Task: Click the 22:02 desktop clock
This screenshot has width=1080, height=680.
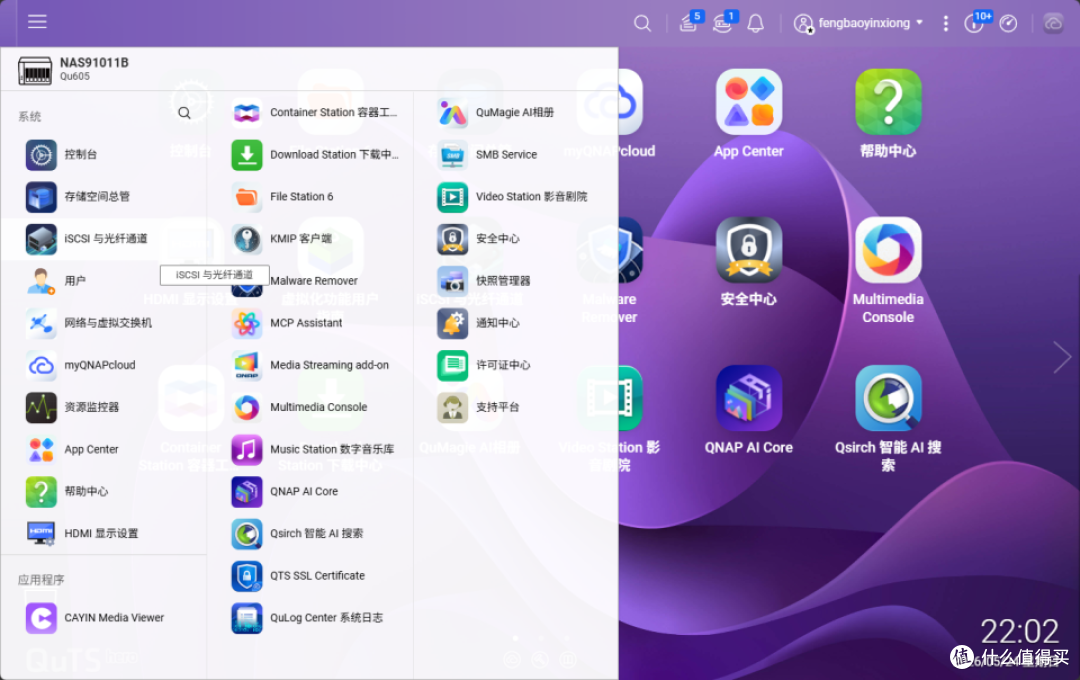Action: coord(1019,631)
